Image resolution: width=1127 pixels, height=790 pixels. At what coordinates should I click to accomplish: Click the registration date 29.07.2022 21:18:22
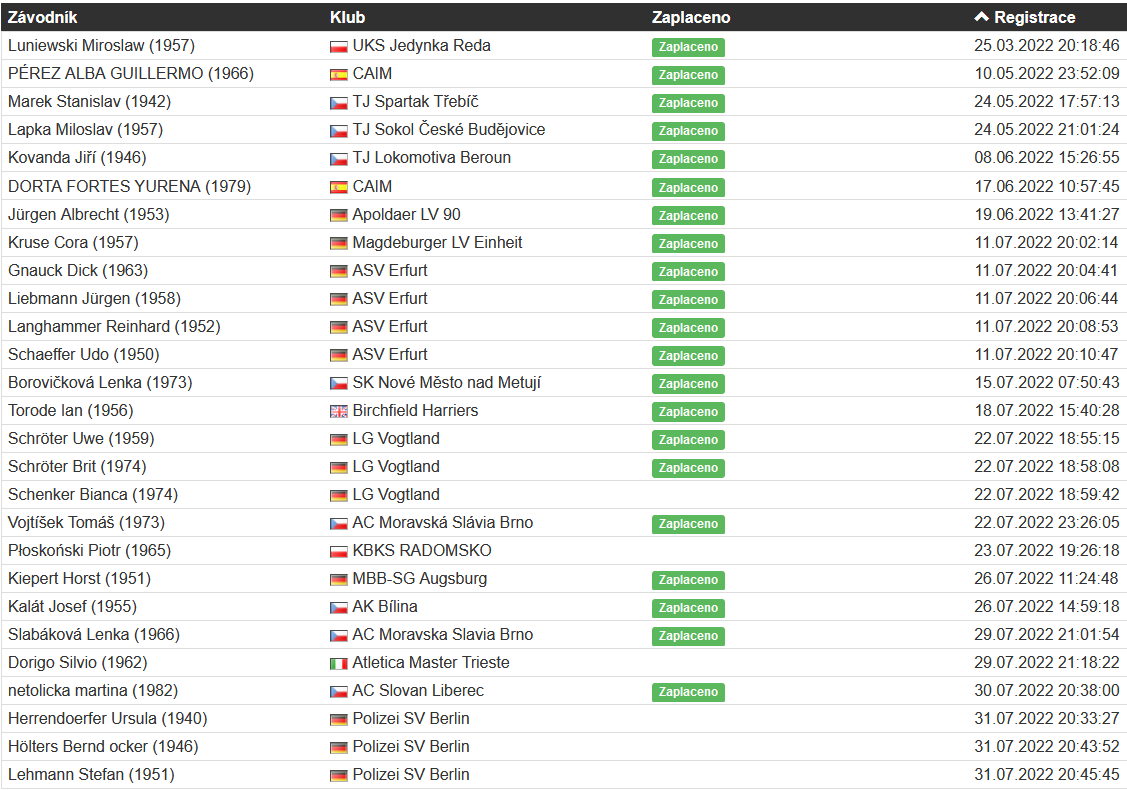click(x=1046, y=663)
